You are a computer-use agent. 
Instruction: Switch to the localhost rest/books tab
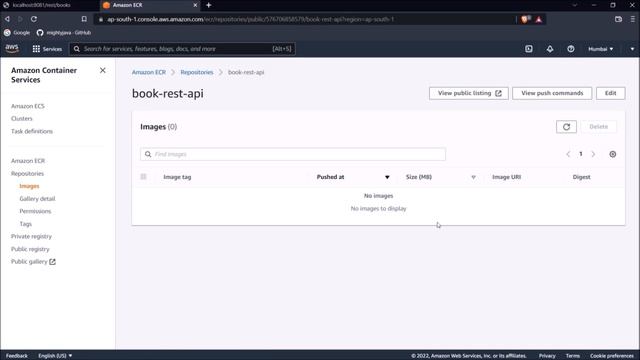point(42,5)
